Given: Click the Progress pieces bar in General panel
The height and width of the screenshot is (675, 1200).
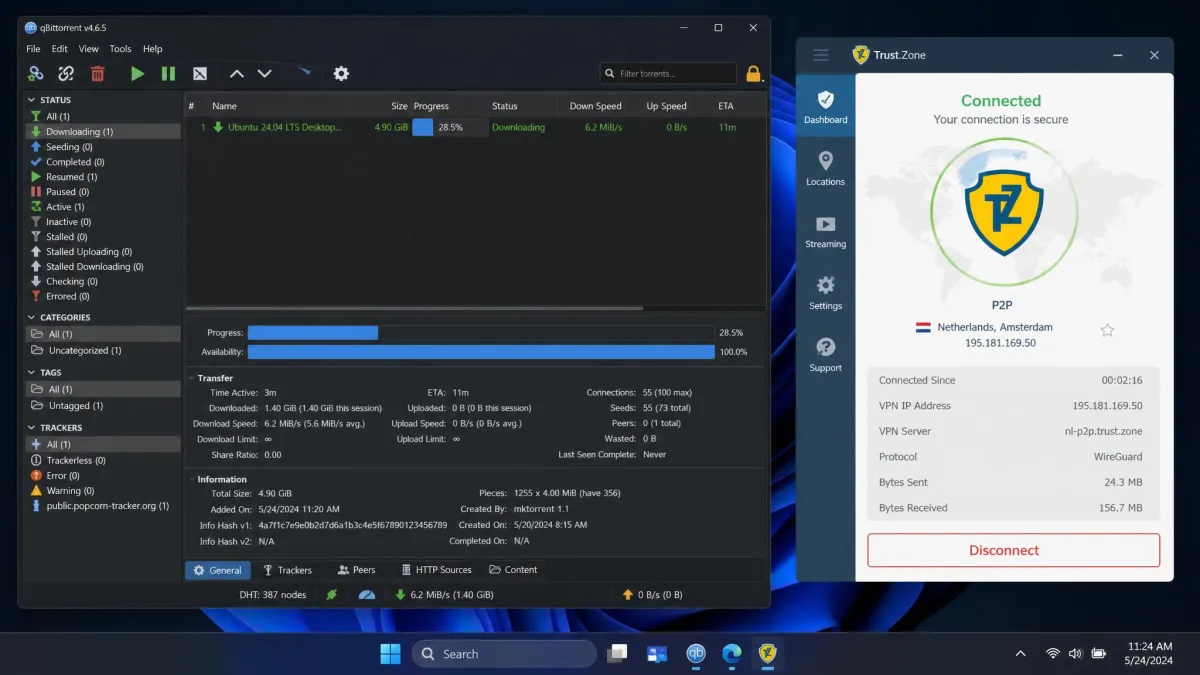Looking at the screenshot, I should coord(481,332).
